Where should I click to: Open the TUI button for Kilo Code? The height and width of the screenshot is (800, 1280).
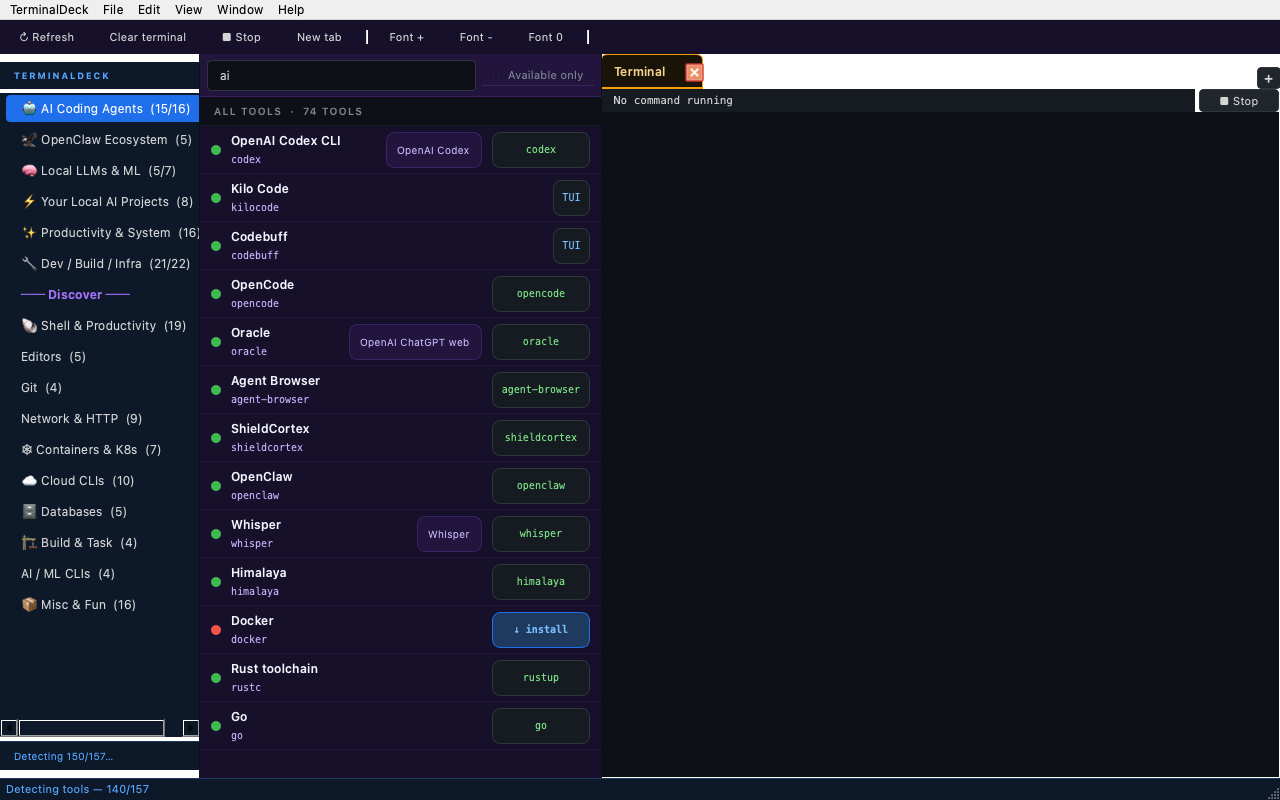point(571,198)
